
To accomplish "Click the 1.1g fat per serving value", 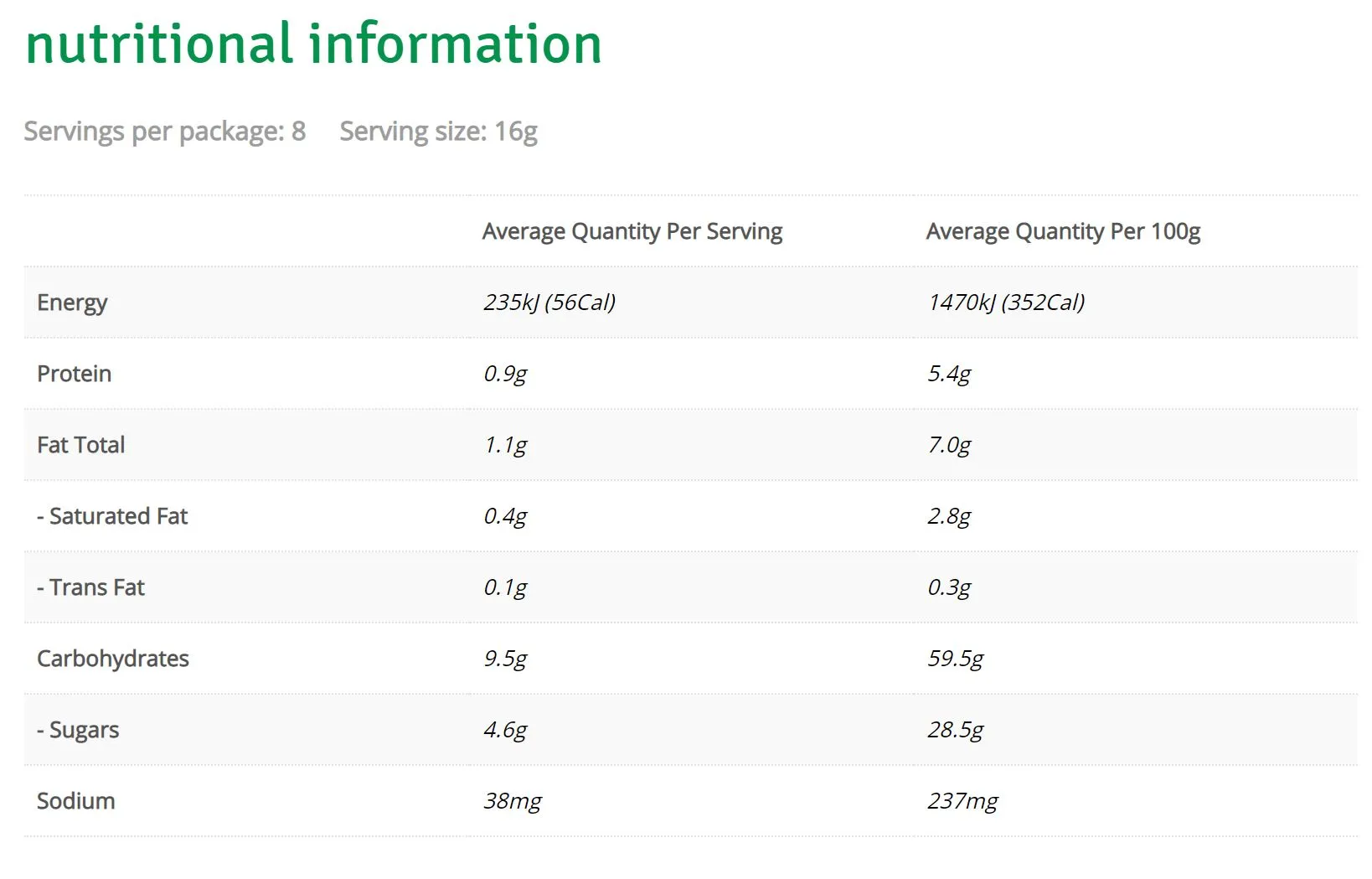I will tap(505, 445).
